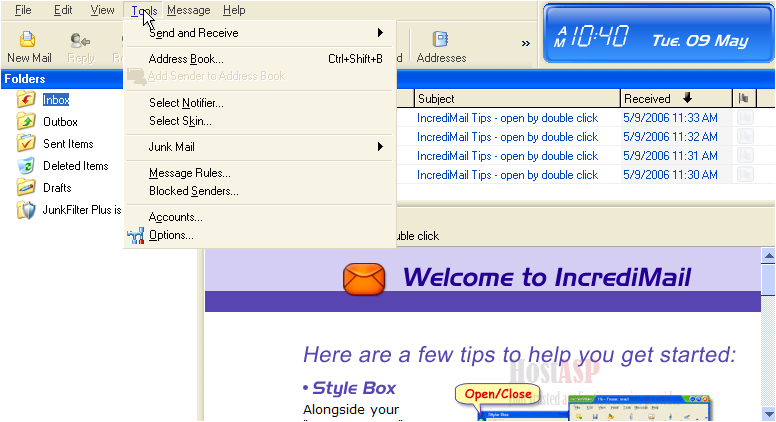Select the Outbox folder icon
This screenshot has width=776, height=422.
26,121
